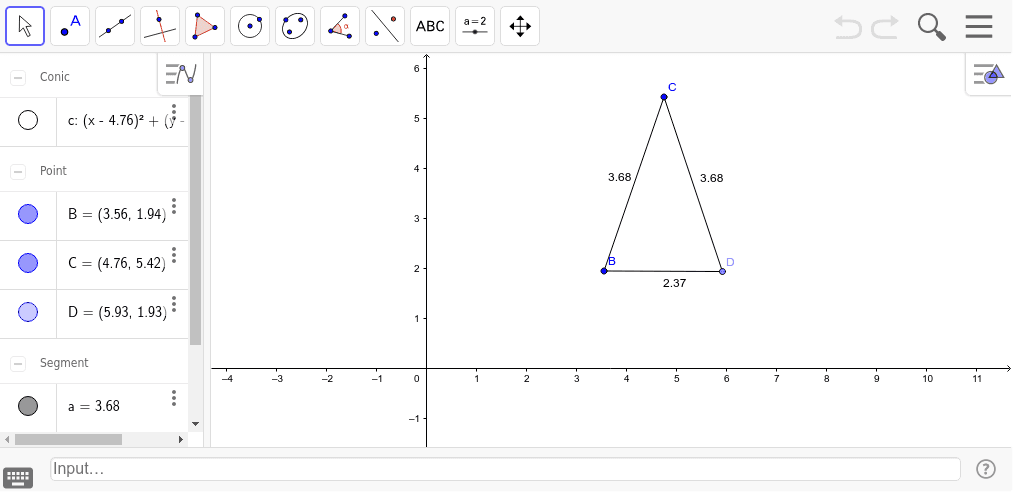
Task: Click the scroll right arrow in Algebra panel
Action: tap(181, 439)
